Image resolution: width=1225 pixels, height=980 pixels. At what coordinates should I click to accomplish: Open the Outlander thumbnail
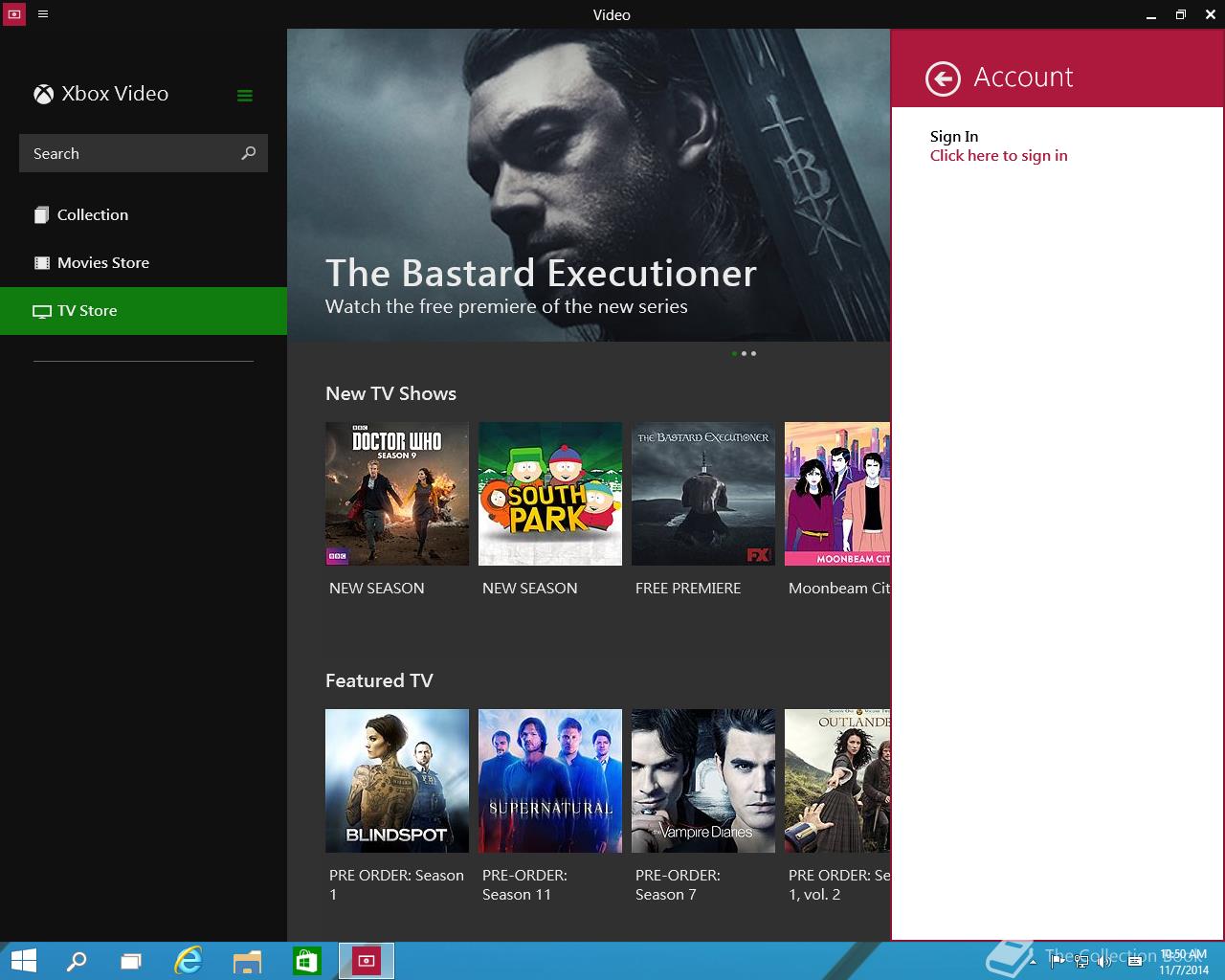tap(837, 781)
